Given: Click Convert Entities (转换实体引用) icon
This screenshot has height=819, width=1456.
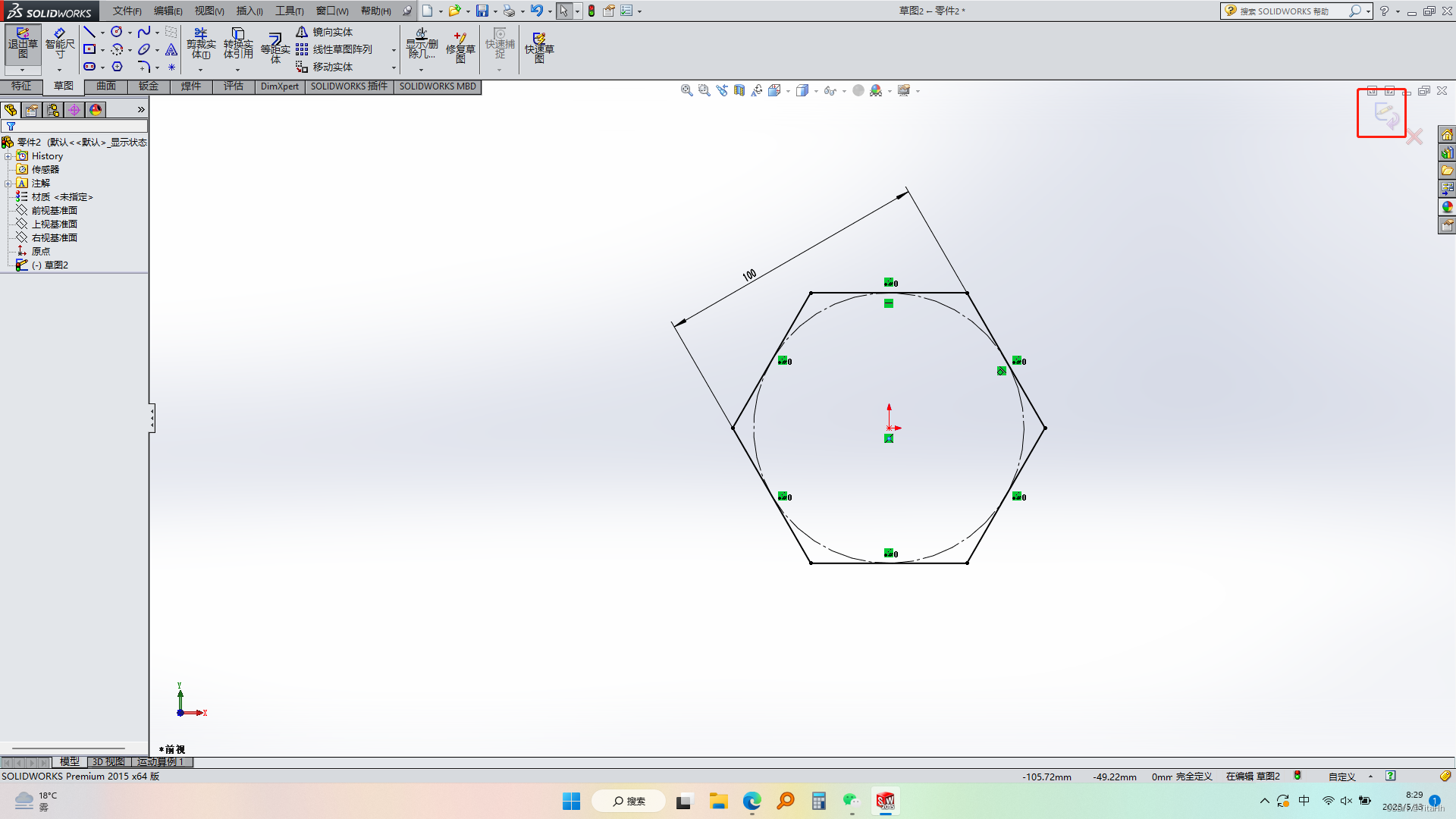Looking at the screenshot, I should click(238, 44).
